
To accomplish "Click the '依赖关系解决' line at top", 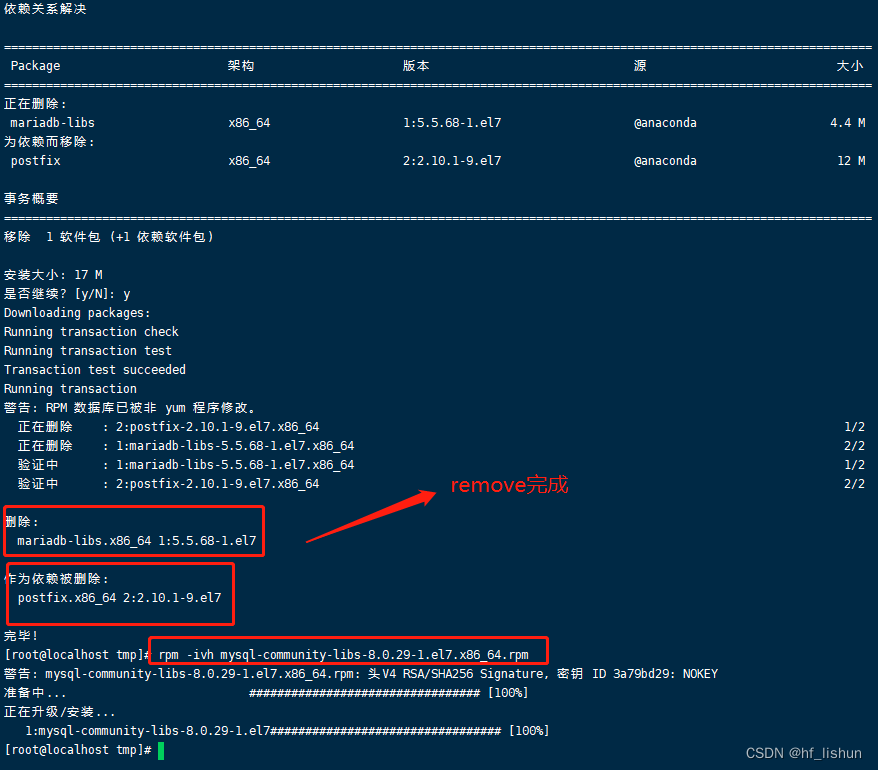I will pyautogui.click(x=45, y=9).
